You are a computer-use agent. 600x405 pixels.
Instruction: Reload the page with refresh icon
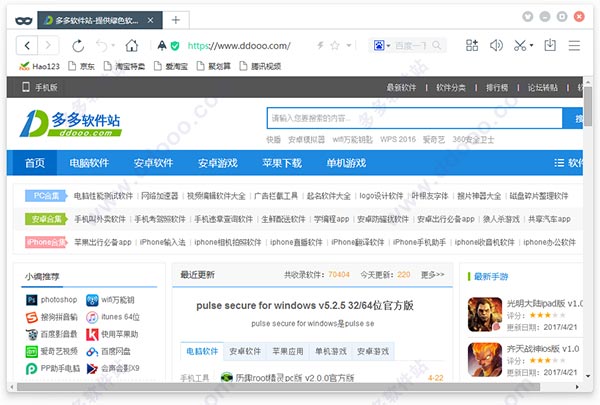click(78, 46)
